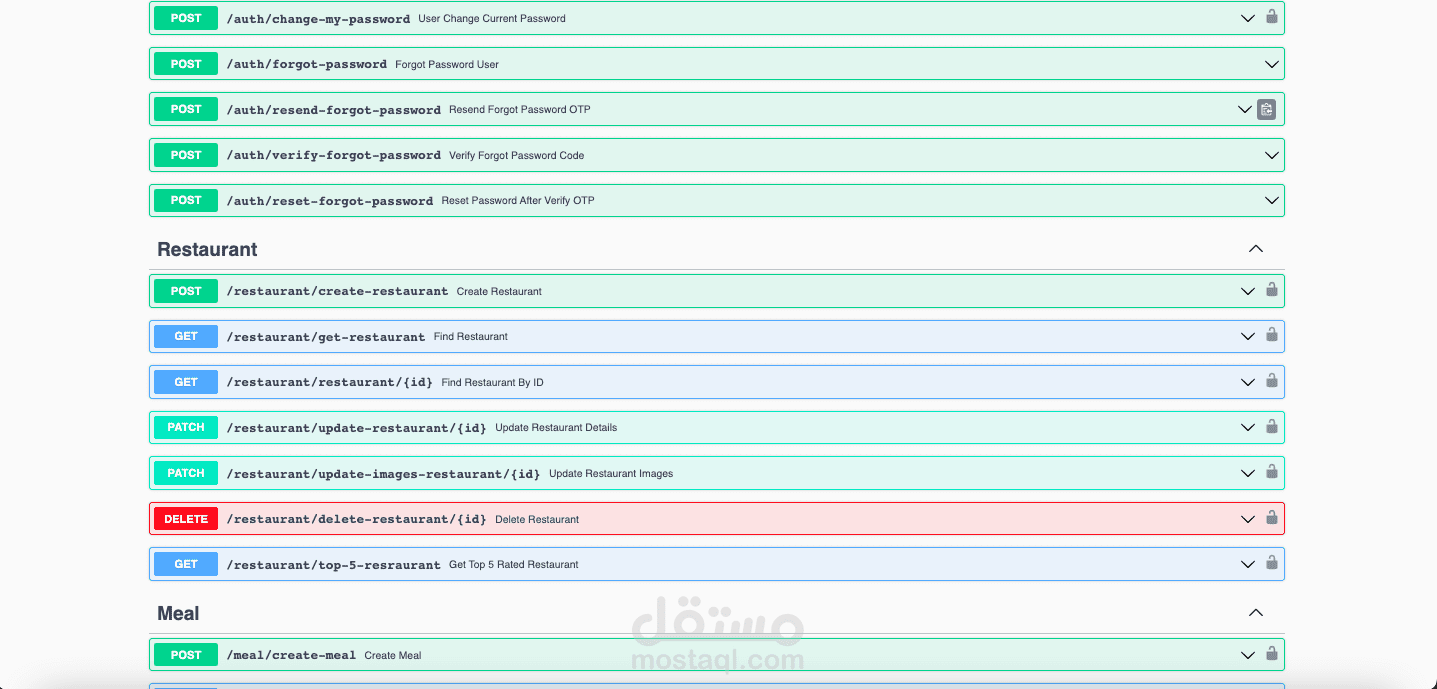Expand the /auth/forgot-password endpoint chevron
The height and width of the screenshot is (689, 1437).
[x=1271, y=63]
